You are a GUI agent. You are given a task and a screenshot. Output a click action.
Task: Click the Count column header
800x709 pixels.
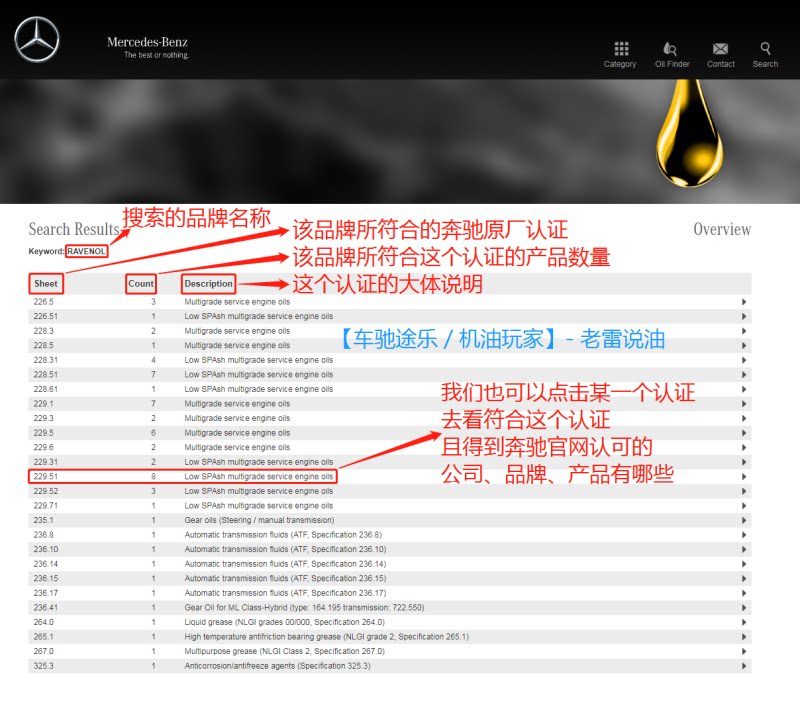(x=141, y=284)
